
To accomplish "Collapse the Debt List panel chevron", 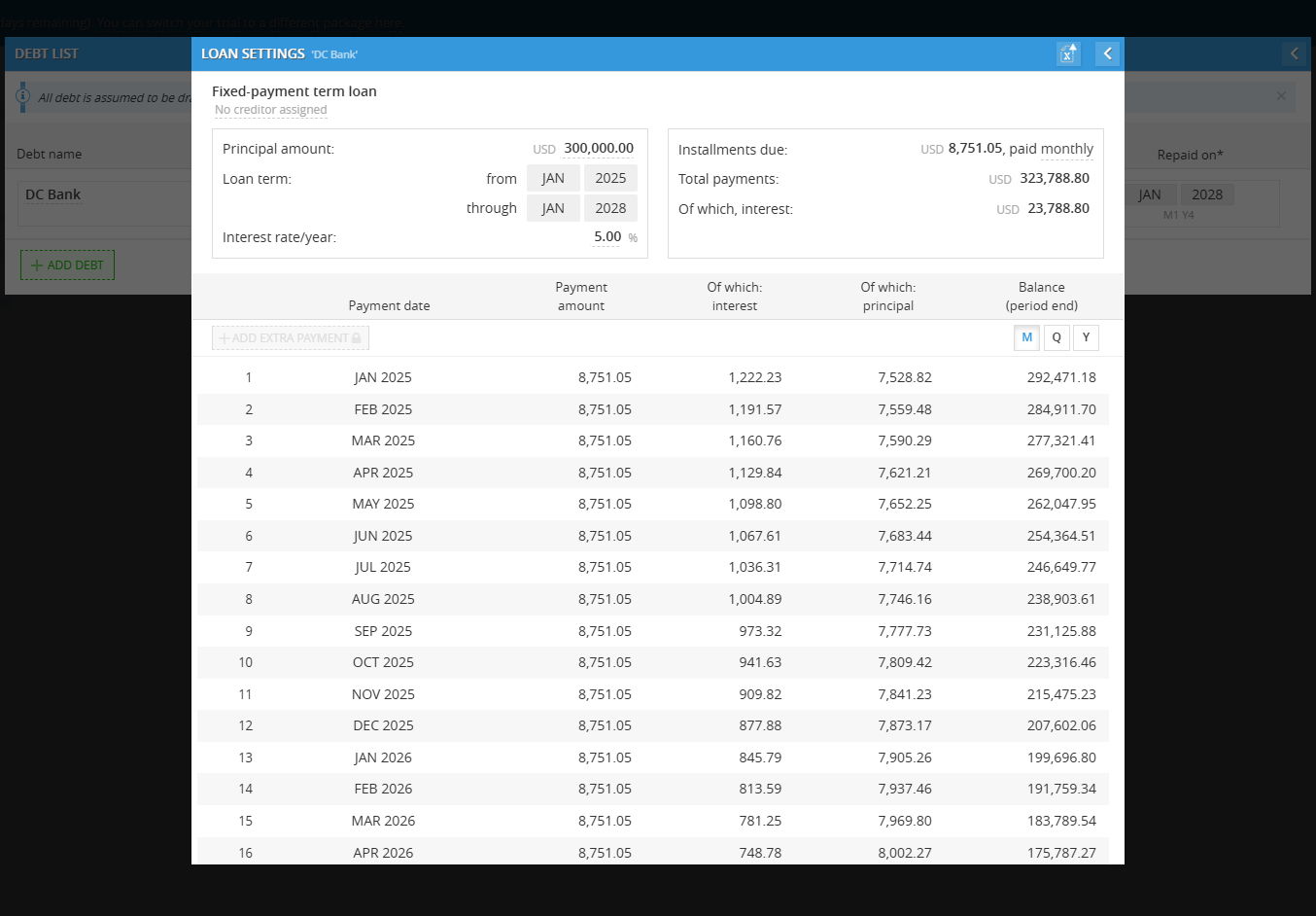I will 1294,54.
